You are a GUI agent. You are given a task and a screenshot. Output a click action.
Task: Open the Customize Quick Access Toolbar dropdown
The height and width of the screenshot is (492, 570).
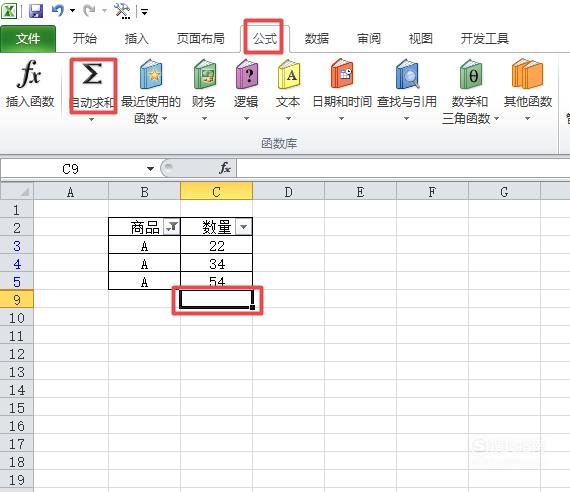tap(144, 12)
